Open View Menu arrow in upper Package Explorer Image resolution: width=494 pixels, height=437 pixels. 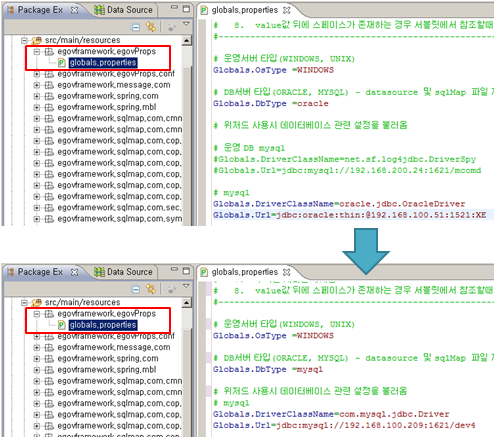click(x=186, y=24)
